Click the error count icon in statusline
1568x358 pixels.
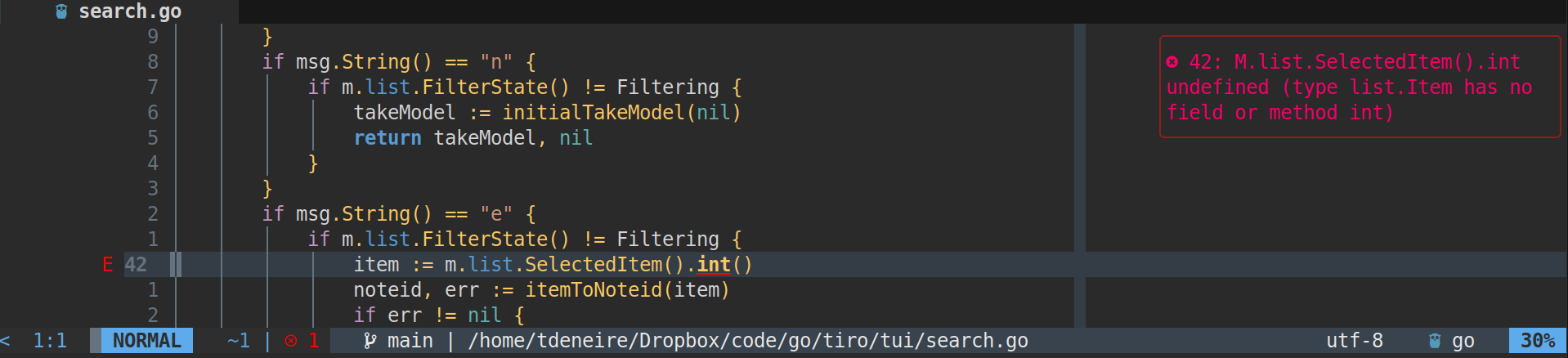click(x=290, y=341)
